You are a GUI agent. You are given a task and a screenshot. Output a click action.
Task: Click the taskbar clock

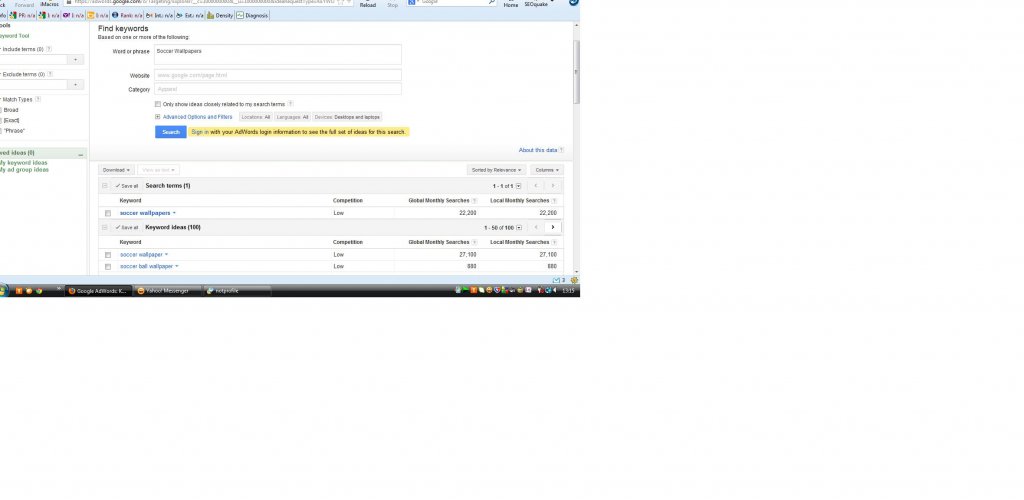point(568,291)
